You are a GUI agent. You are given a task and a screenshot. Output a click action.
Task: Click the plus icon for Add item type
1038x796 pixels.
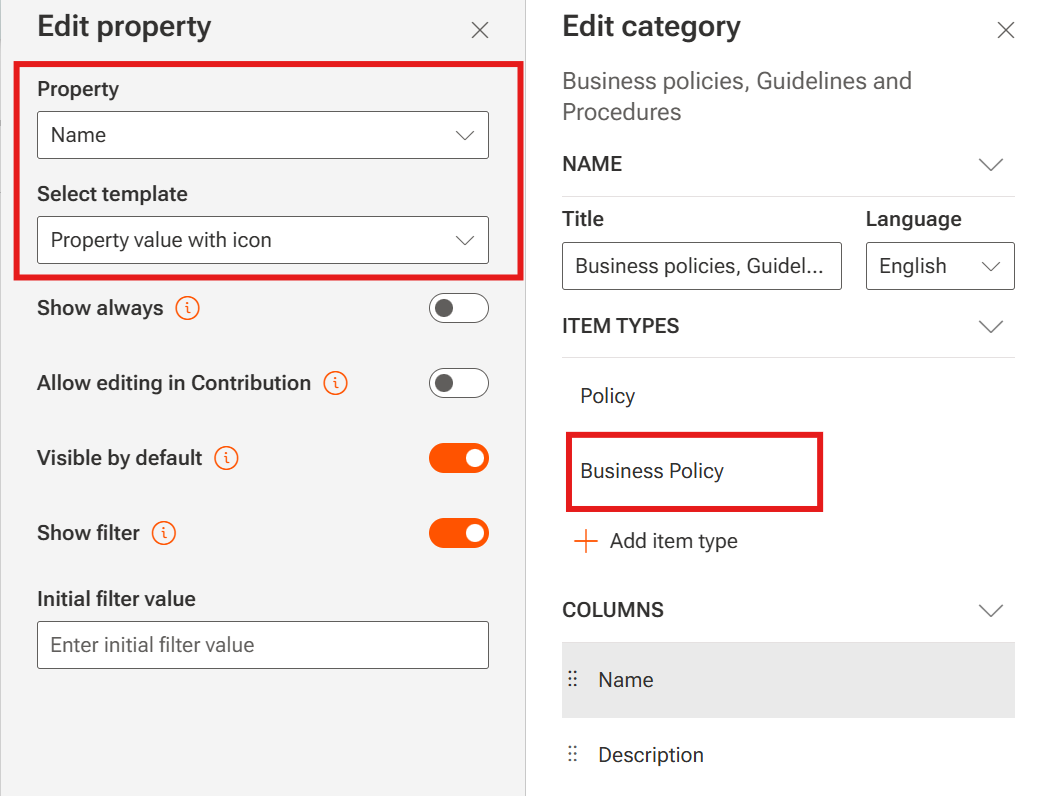585,541
